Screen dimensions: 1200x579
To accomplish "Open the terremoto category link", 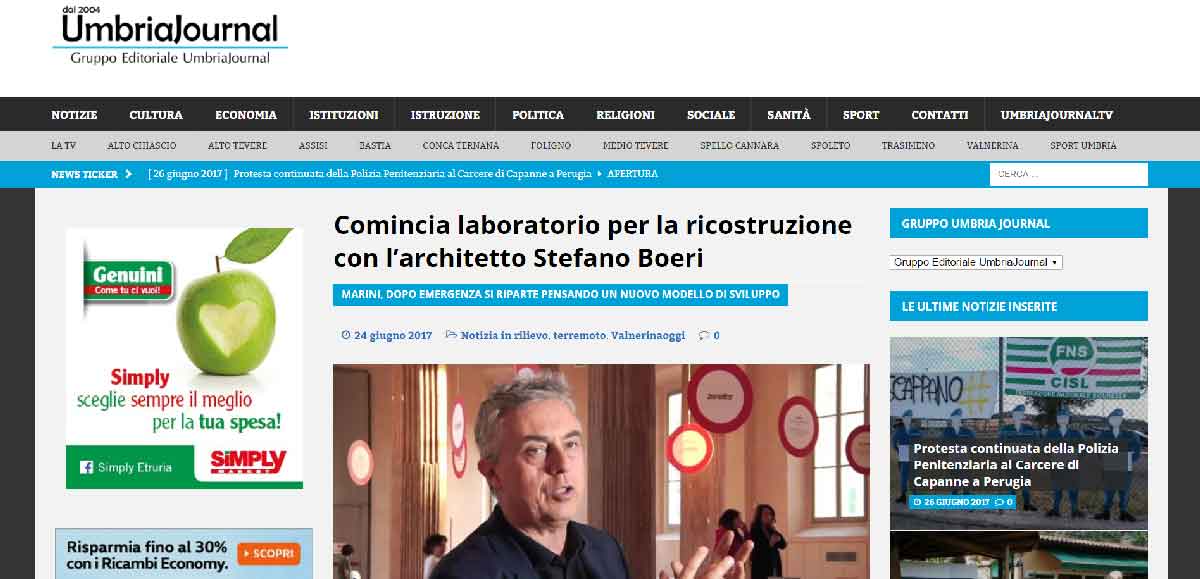I will click(x=580, y=336).
